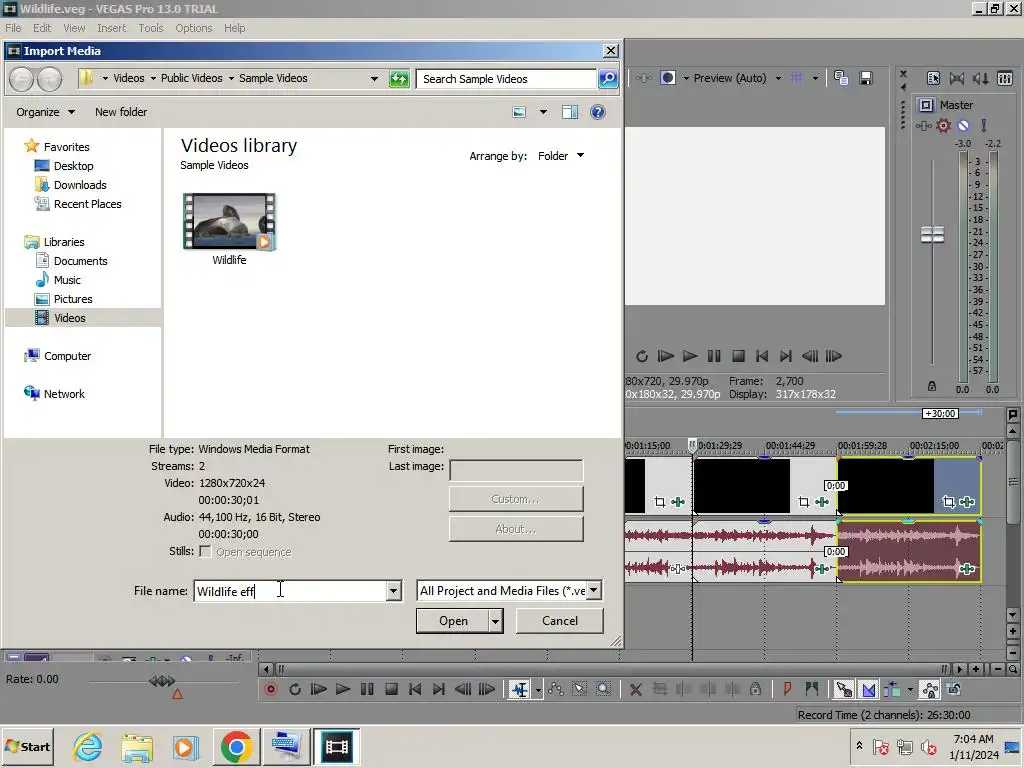Click the Lock event padlock icon
Screen dimensions: 1024x768
tap(756, 689)
